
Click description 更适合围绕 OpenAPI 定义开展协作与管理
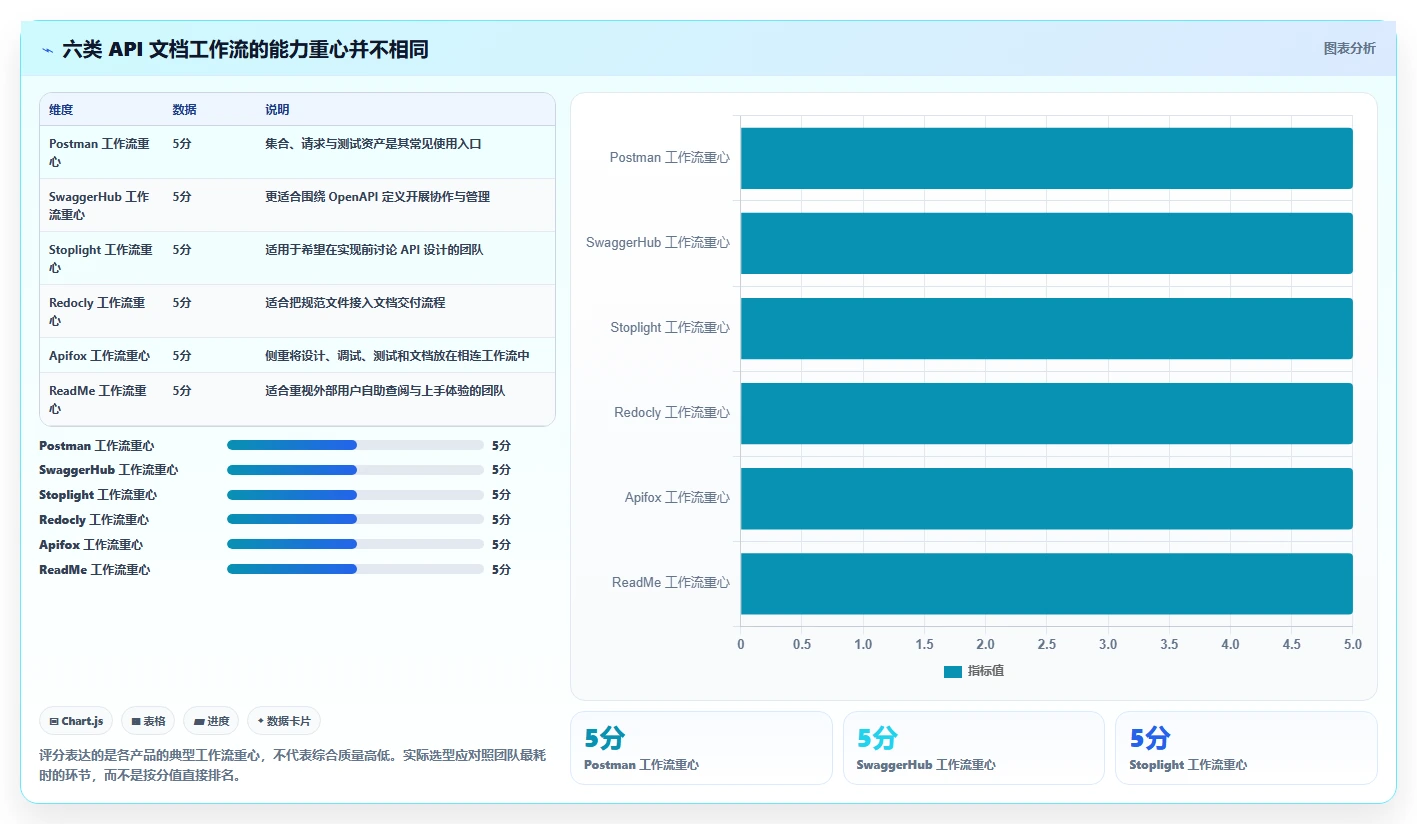[377, 197]
